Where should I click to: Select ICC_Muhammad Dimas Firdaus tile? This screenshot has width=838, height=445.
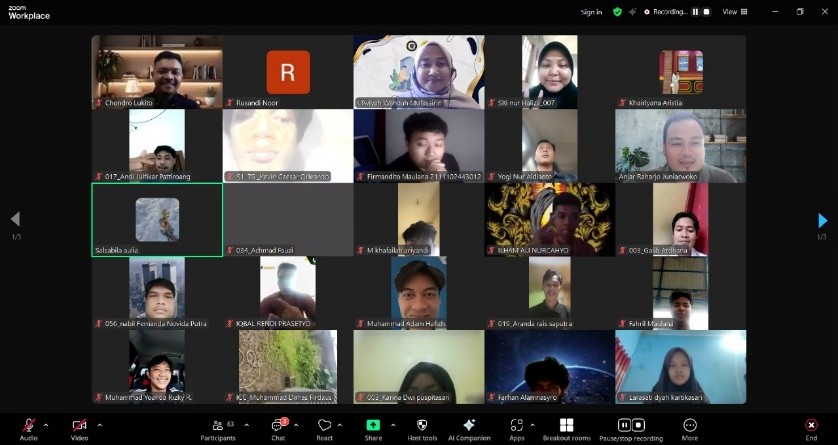tap(288, 367)
